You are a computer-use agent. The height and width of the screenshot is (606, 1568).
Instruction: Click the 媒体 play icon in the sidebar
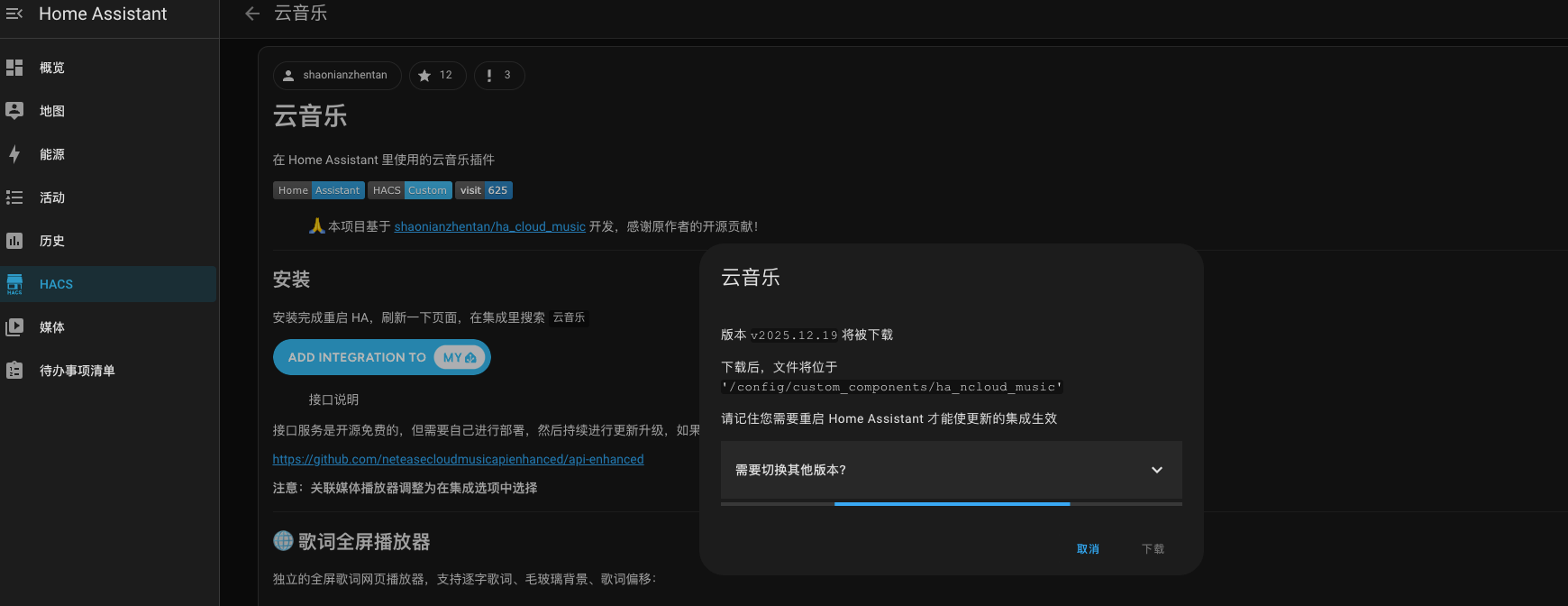(14, 327)
